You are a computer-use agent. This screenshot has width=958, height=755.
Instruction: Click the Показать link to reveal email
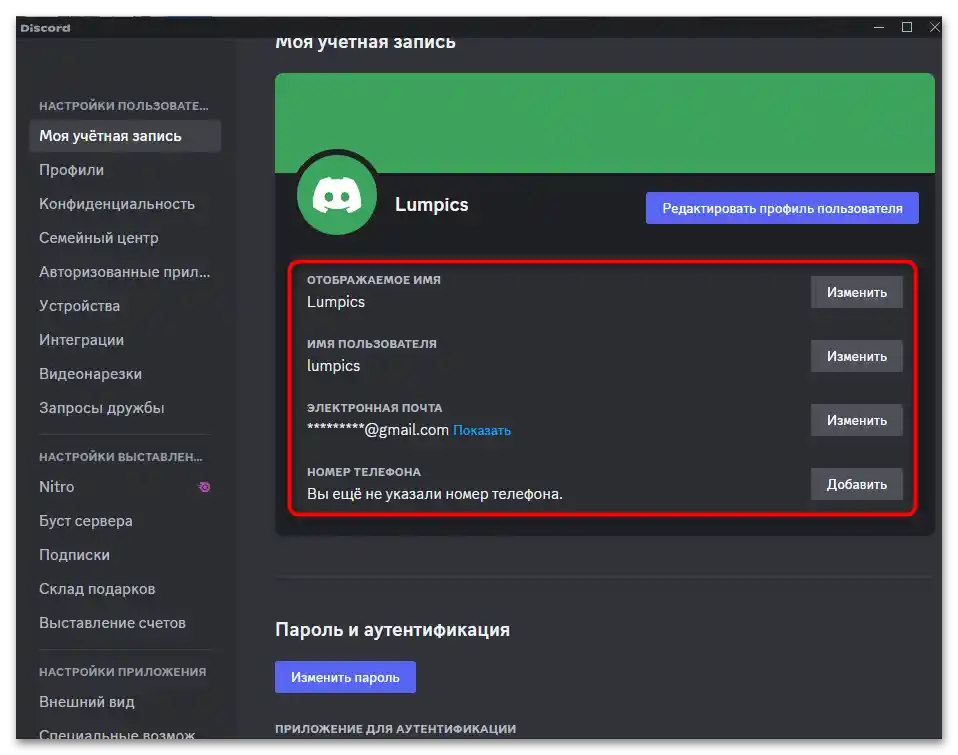click(x=481, y=431)
